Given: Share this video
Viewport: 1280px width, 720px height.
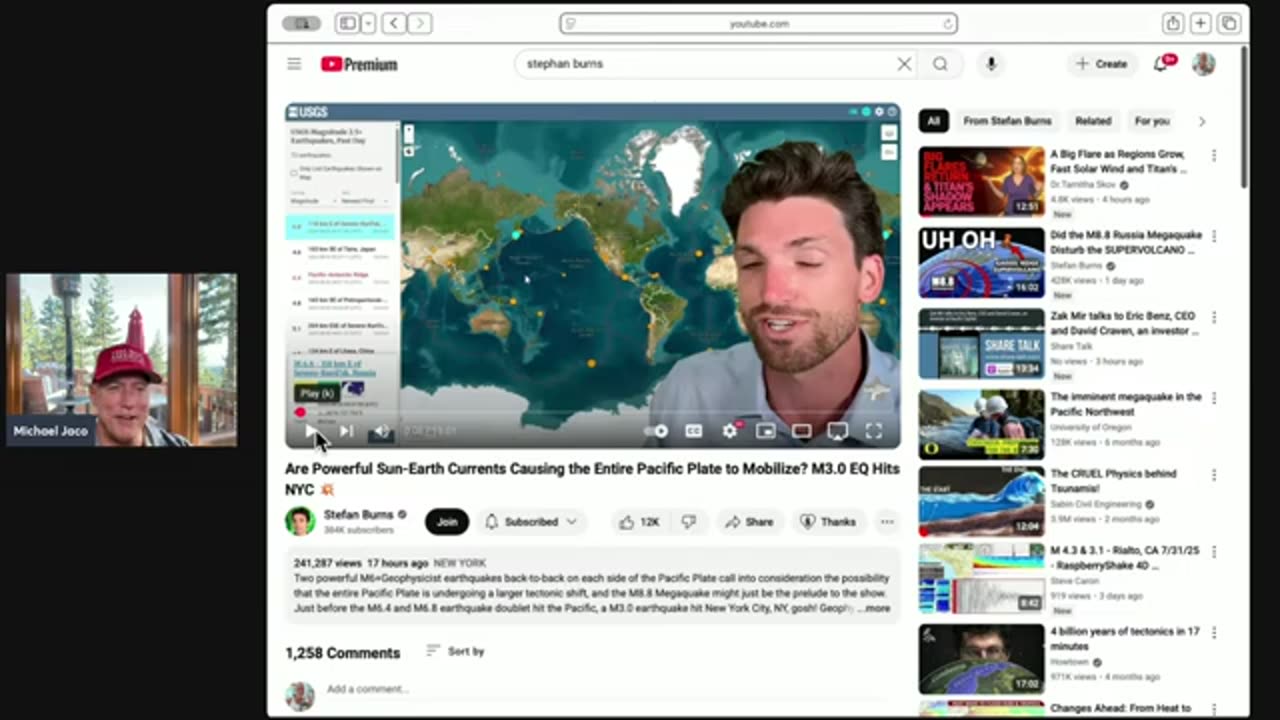Looking at the screenshot, I should coord(749,522).
